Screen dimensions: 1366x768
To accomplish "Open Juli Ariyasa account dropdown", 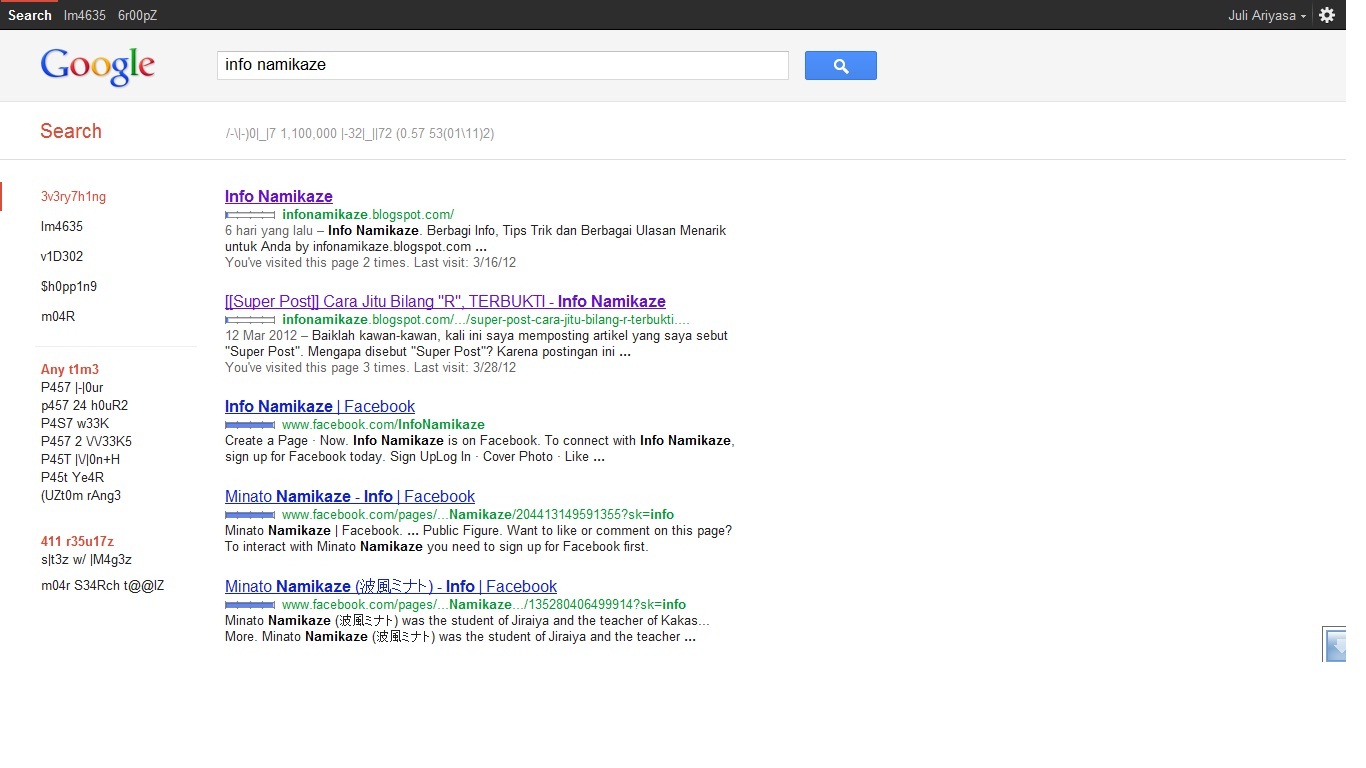I will (1267, 15).
